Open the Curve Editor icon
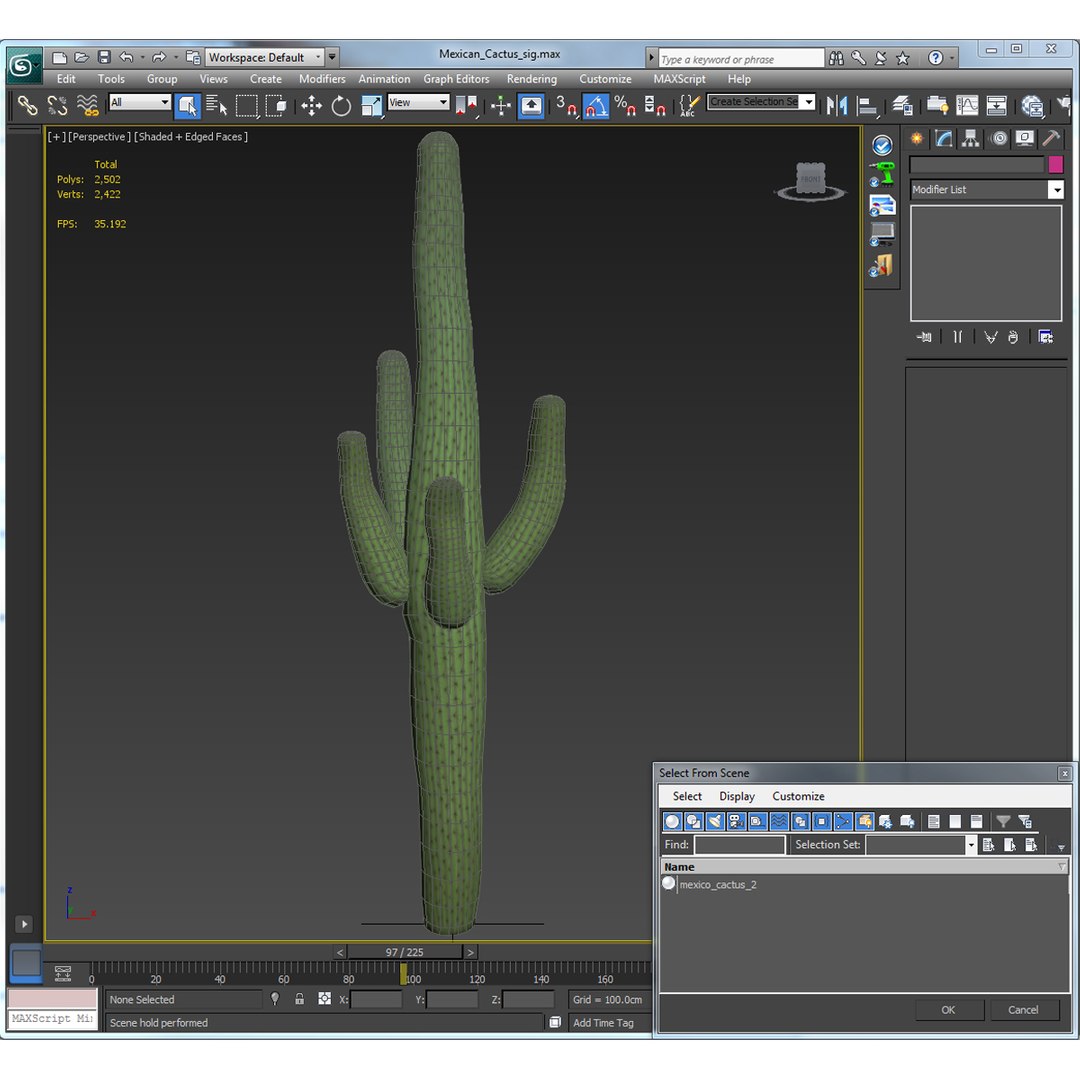This screenshot has height=1080, width=1080. tap(967, 105)
